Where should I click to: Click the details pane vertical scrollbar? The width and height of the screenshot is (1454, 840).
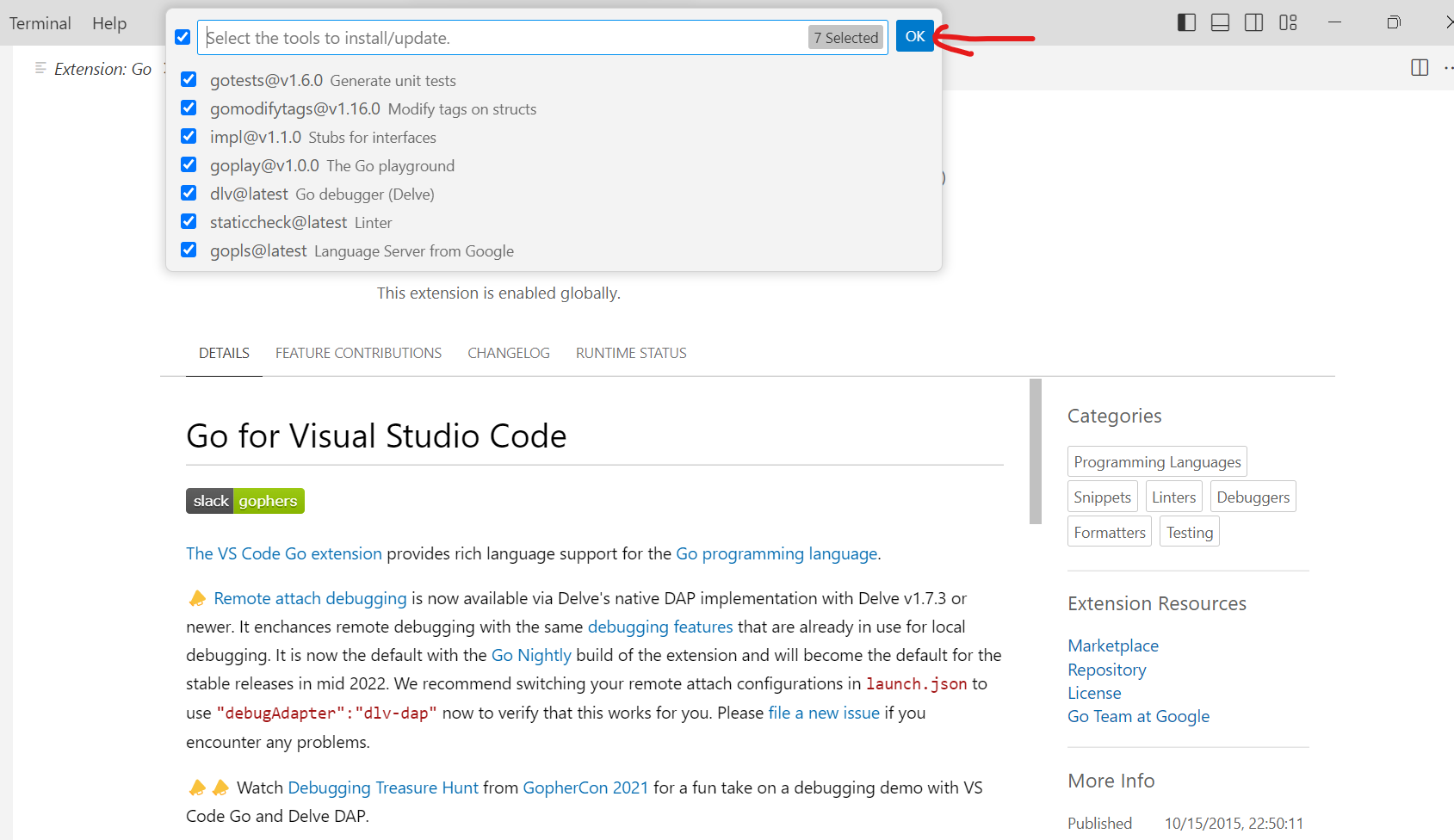tap(1035, 451)
